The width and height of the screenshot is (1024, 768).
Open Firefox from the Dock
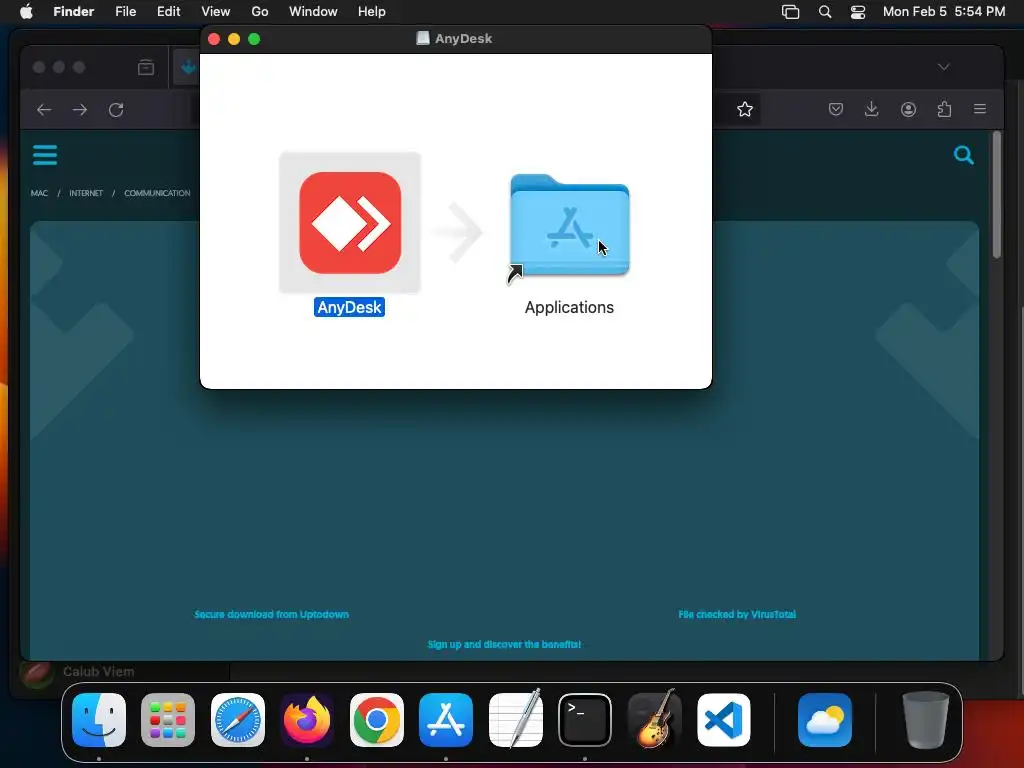click(x=307, y=720)
